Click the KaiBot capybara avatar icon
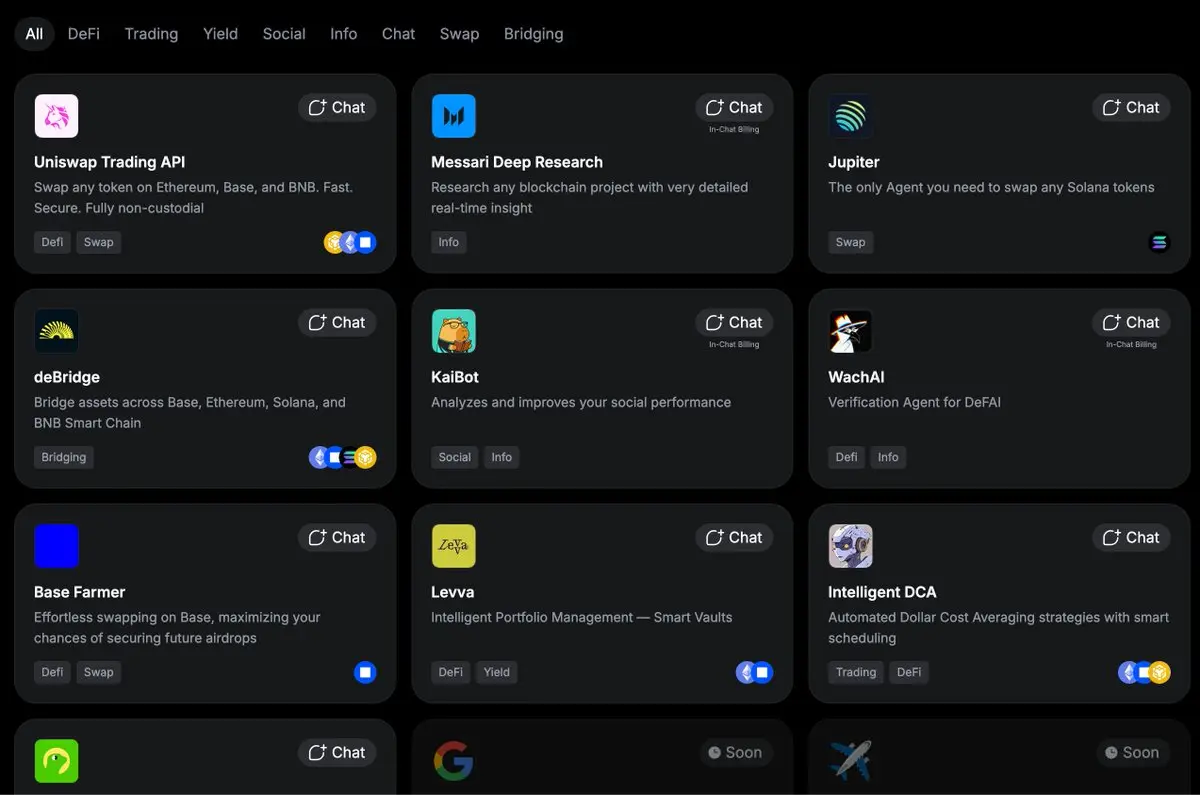This screenshot has width=1200, height=795. (x=453, y=331)
